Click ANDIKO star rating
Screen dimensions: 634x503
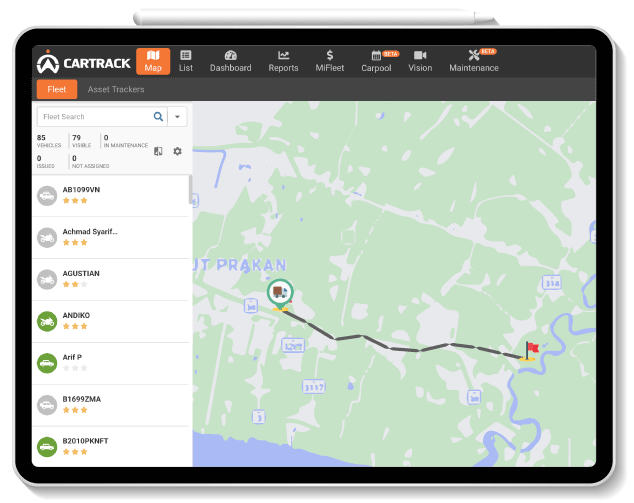[x=75, y=326]
